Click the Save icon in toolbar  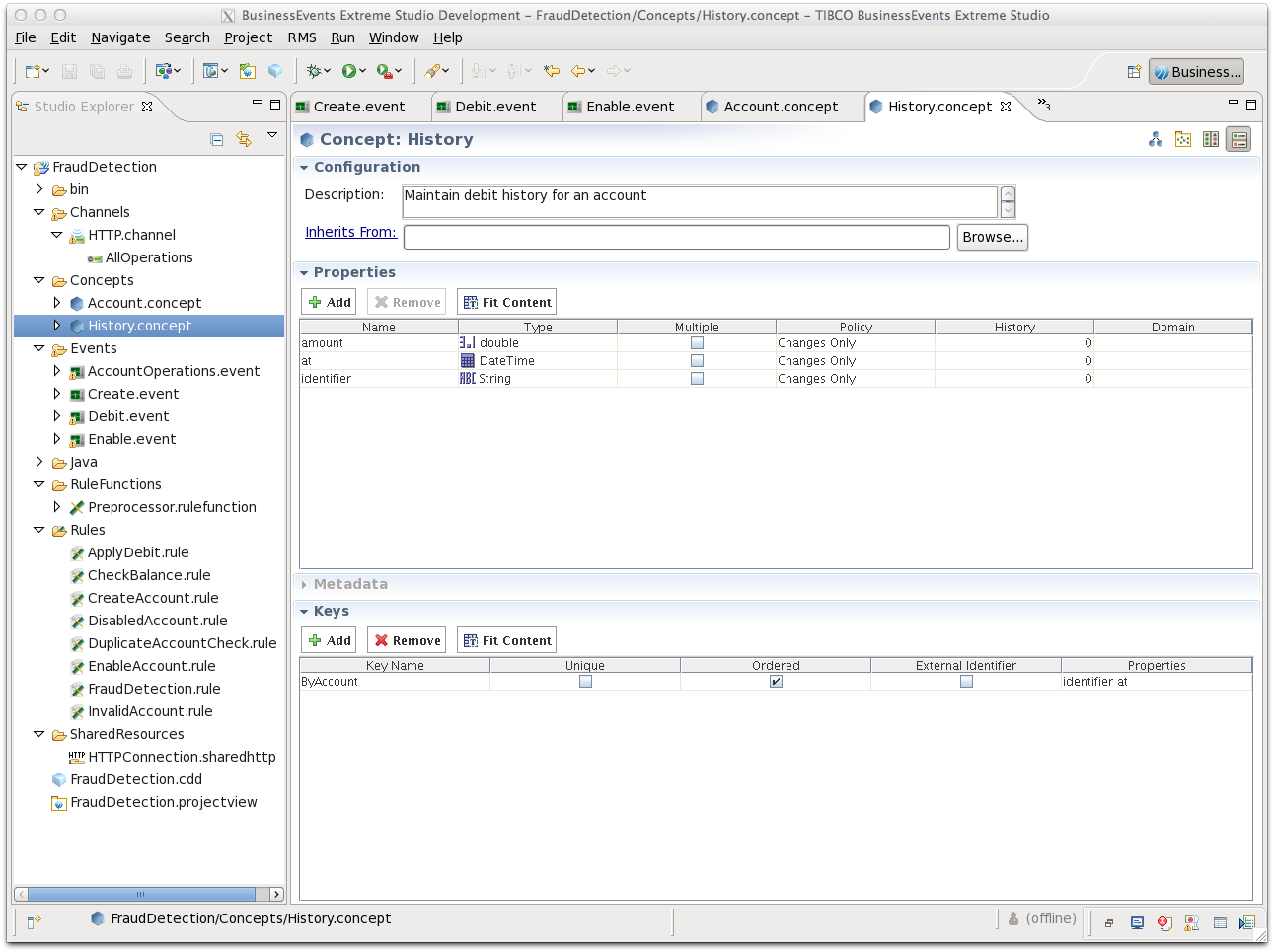[x=69, y=71]
